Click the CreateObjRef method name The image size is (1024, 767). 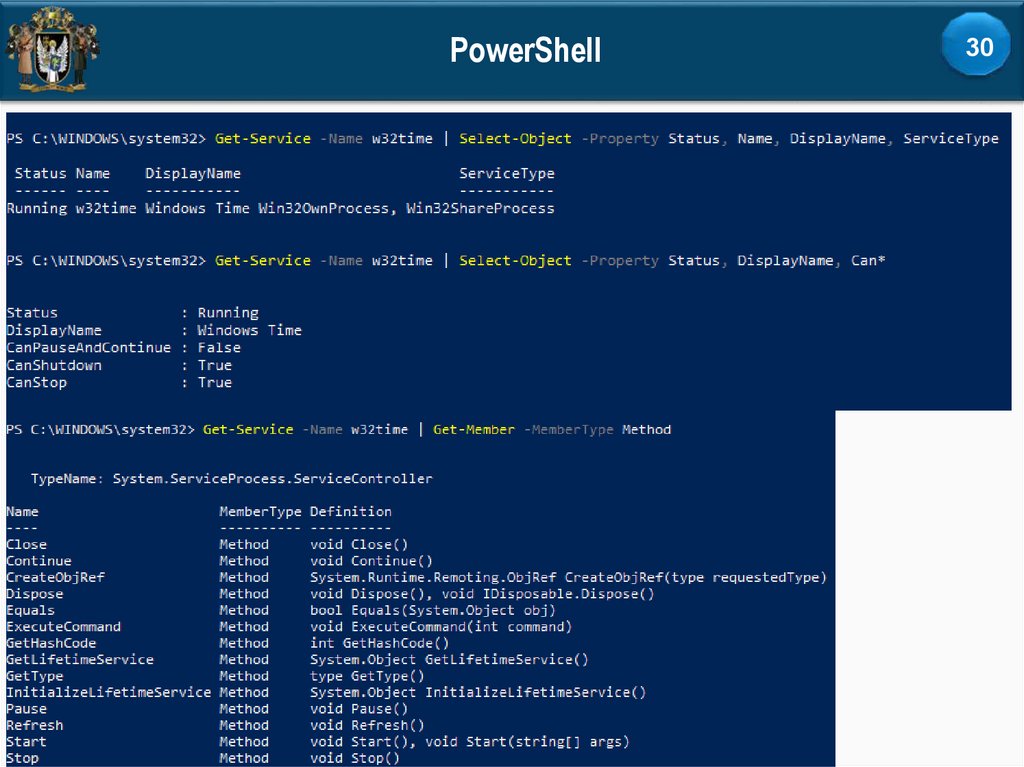(x=56, y=577)
